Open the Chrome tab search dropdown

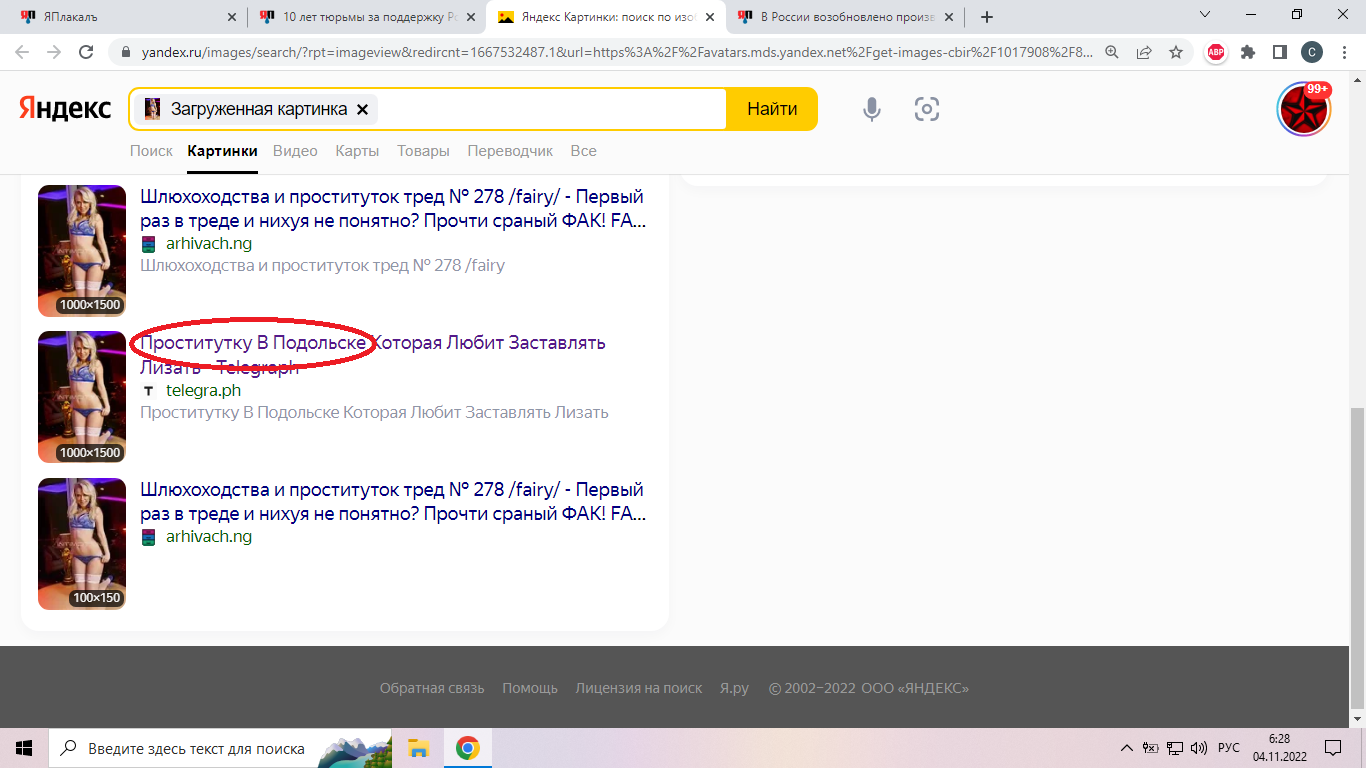pyautogui.click(x=1205, y=15)
